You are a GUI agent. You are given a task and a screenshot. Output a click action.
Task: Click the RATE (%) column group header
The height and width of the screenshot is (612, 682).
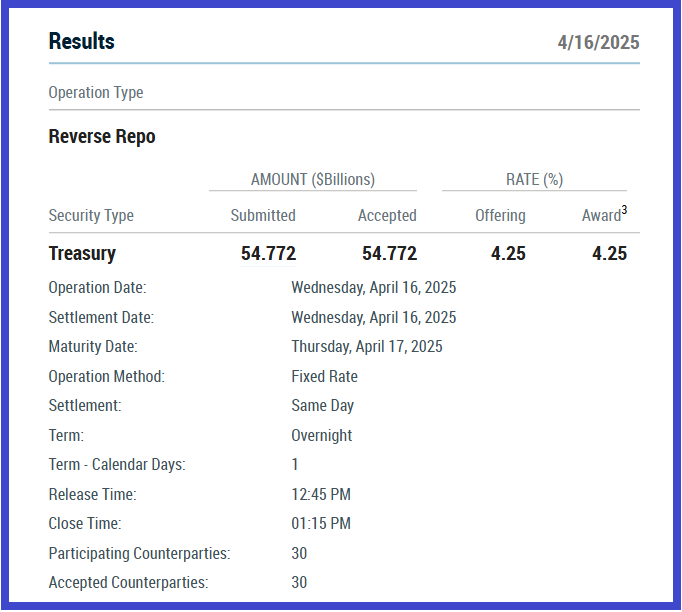coord(534,180)
